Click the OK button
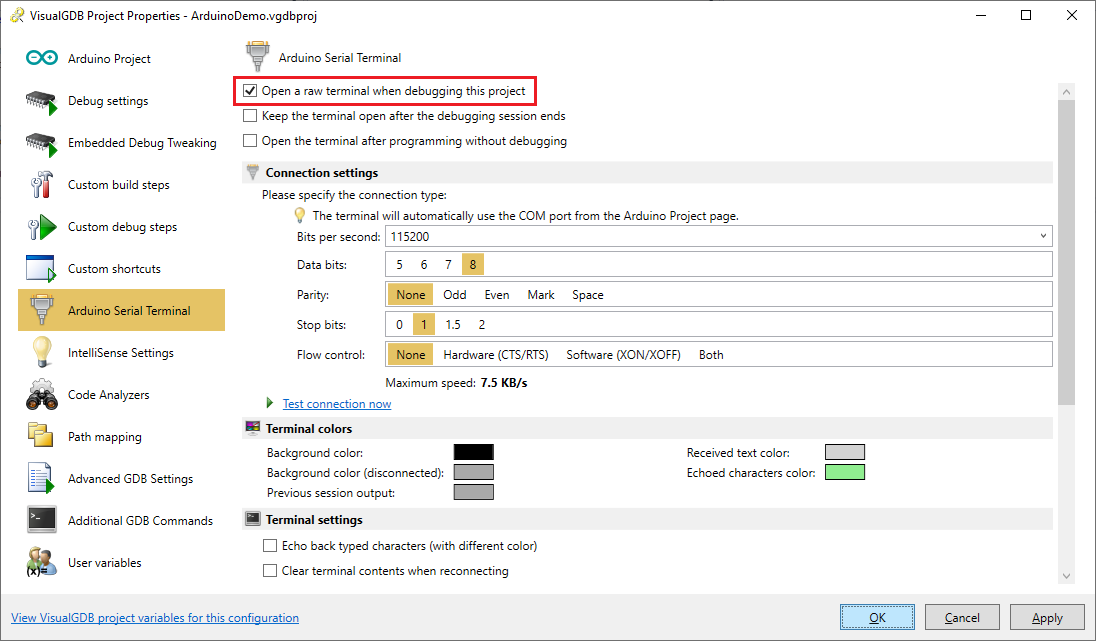This screenshot has width=1096, height=641. 877,617
